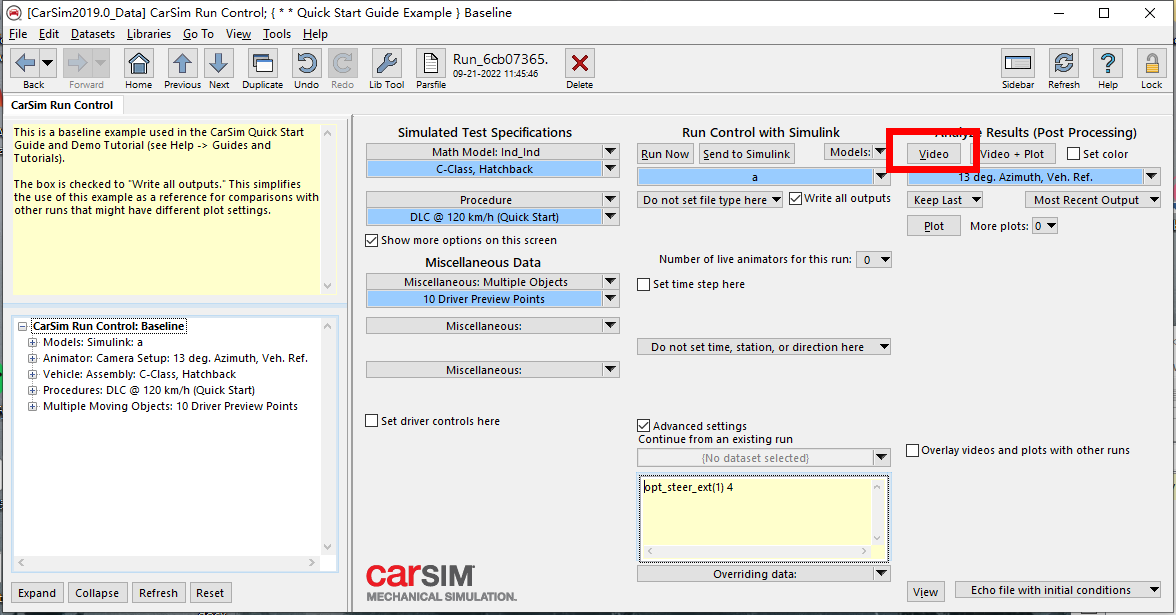Expand Vehicle: Assembly: C-Class, Hatchback node
The height and width of the screenshot is (615, 1176).
[x=32, y=374]
